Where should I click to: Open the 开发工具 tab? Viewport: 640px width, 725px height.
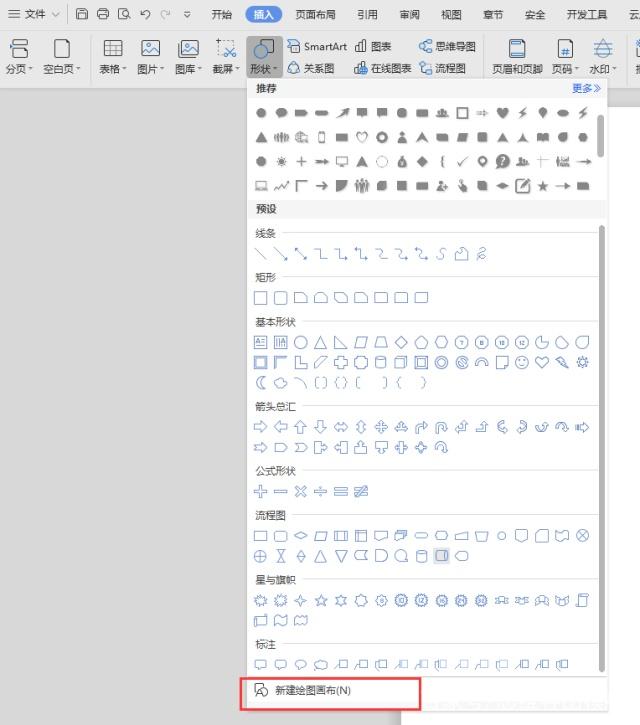pos(587,15)
